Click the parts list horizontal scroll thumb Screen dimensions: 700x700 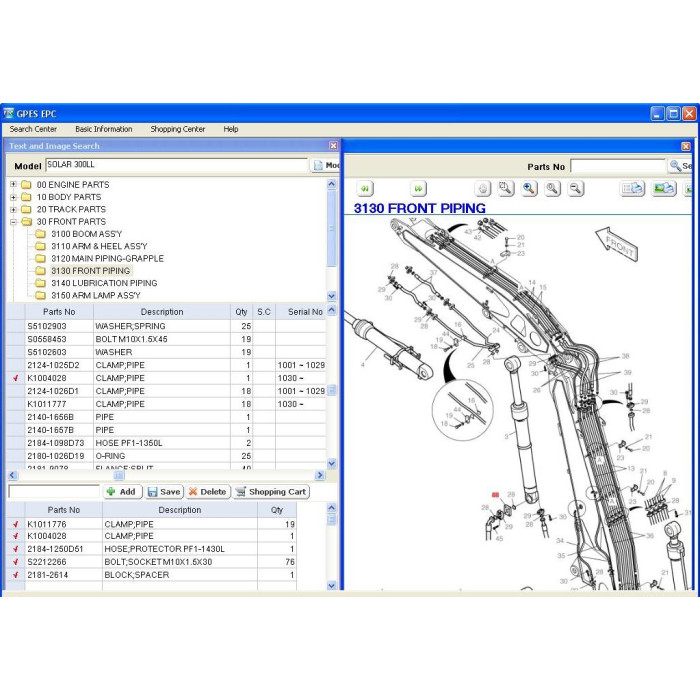coord(119,475)
